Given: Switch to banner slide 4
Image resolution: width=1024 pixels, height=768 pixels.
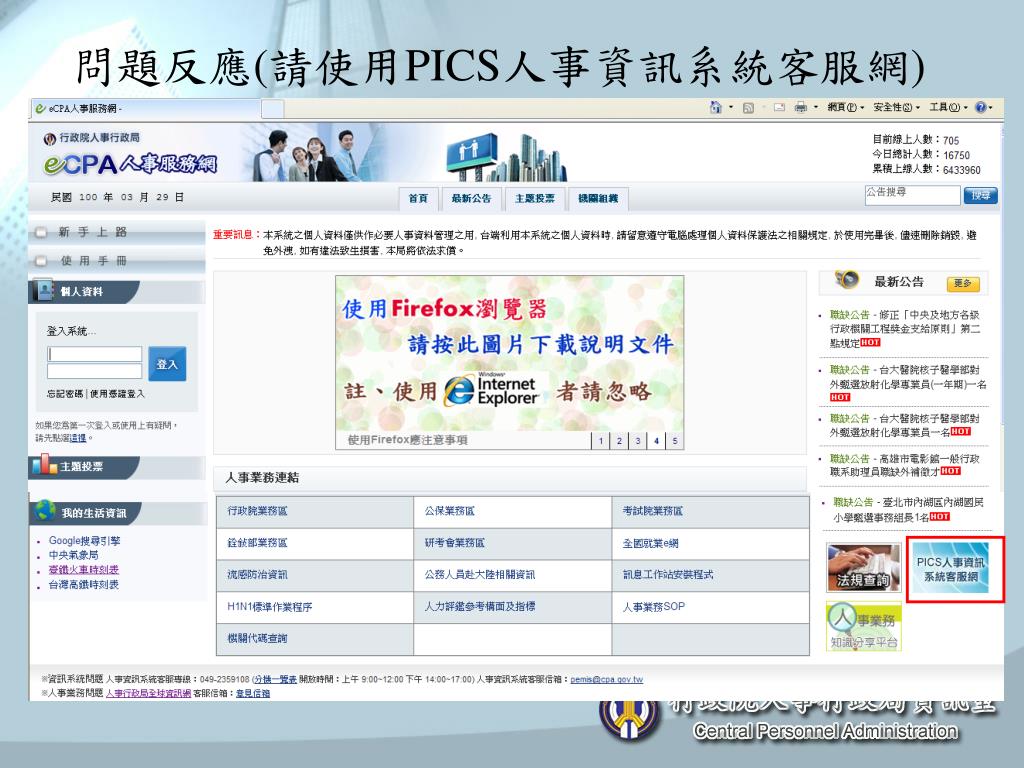Looking at the screenshot, I should [656, 441].
